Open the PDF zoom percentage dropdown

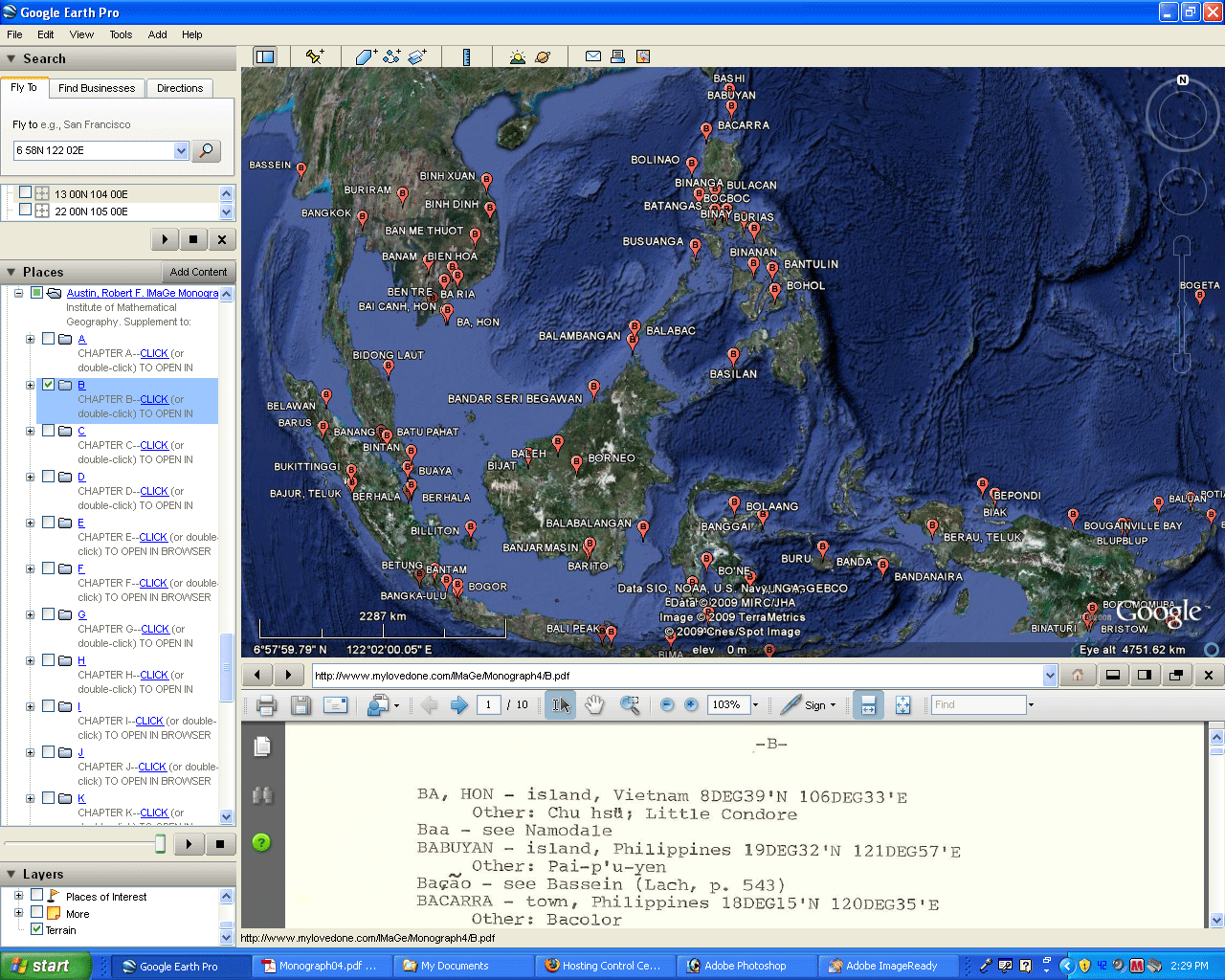pos(755,705)
